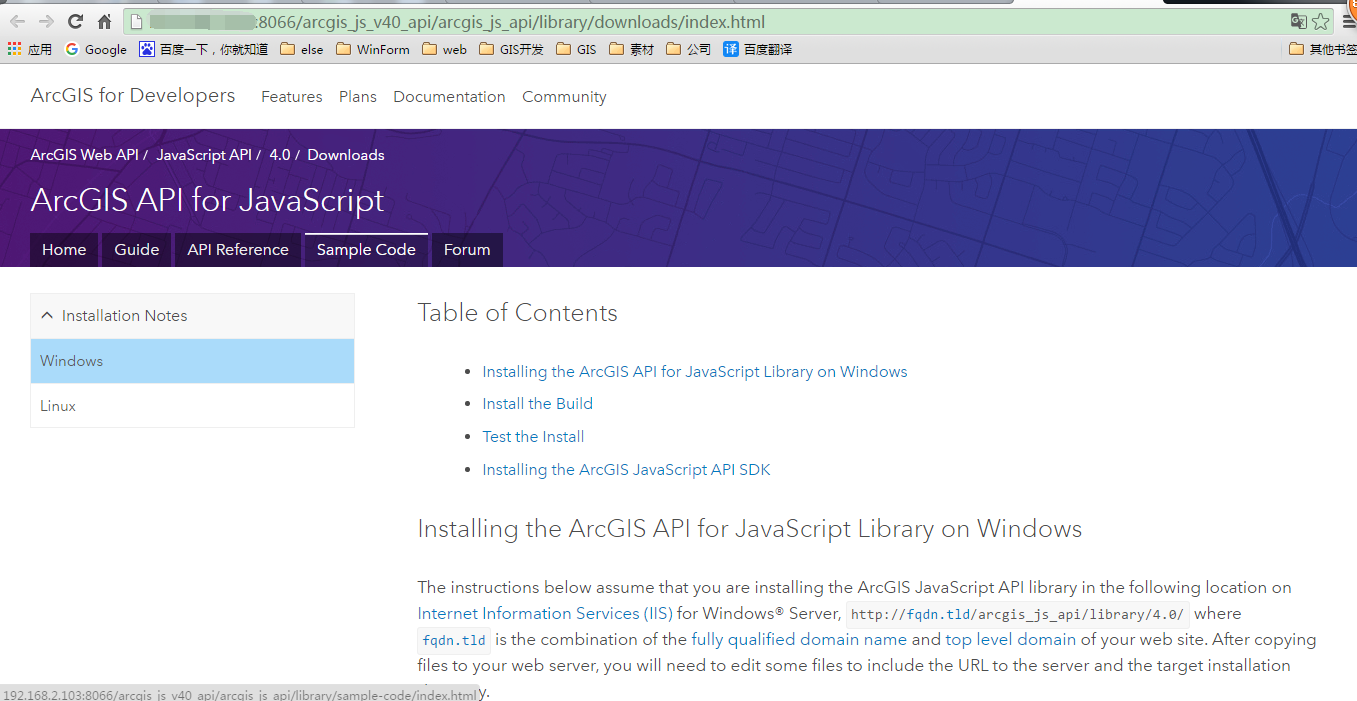Open the Documentation menu
This screenshot has width=1357, height=701.
tap(449, 97)
